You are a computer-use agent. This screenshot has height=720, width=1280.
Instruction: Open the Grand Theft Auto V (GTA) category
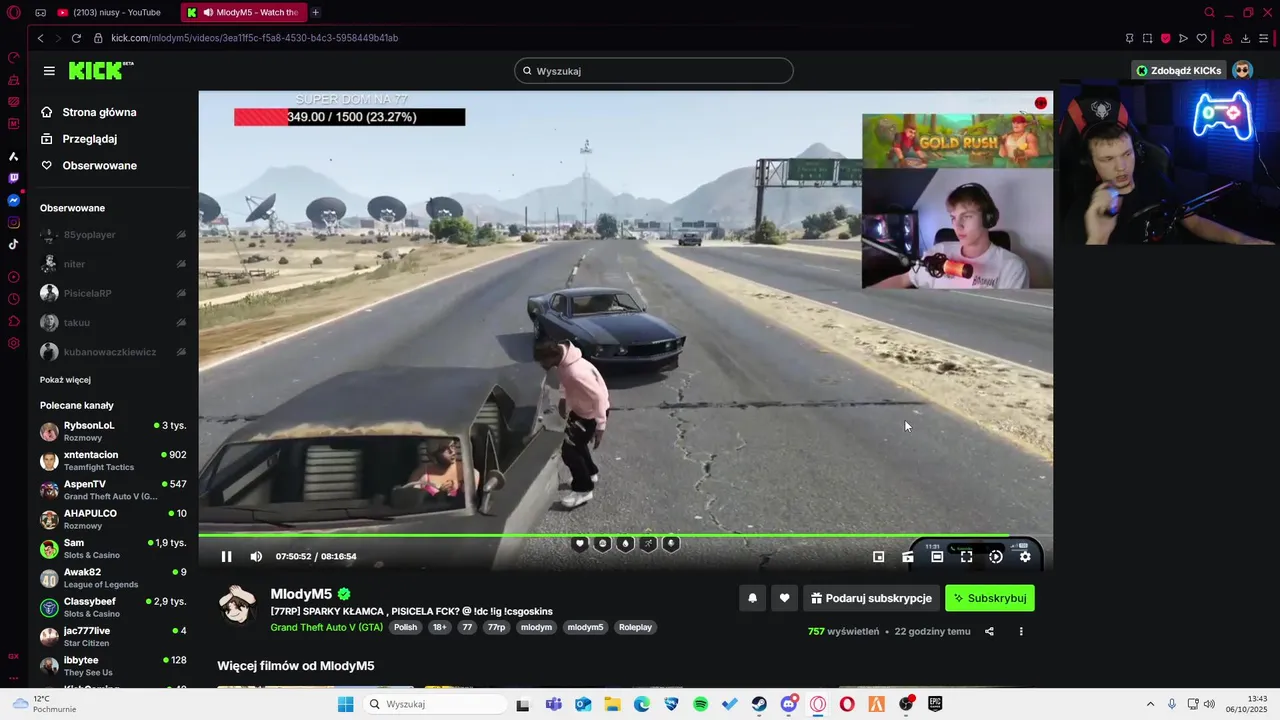(327, 627)
